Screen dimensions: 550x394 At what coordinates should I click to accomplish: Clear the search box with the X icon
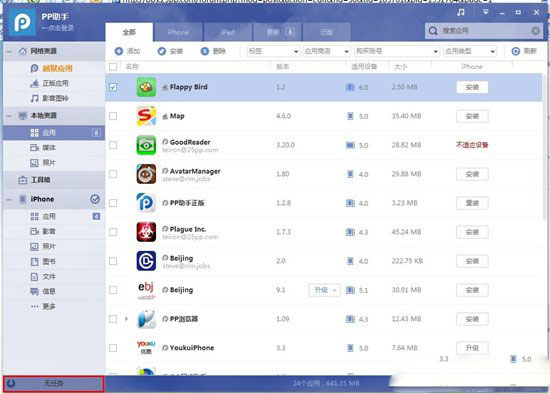click(x=535, y=31)
